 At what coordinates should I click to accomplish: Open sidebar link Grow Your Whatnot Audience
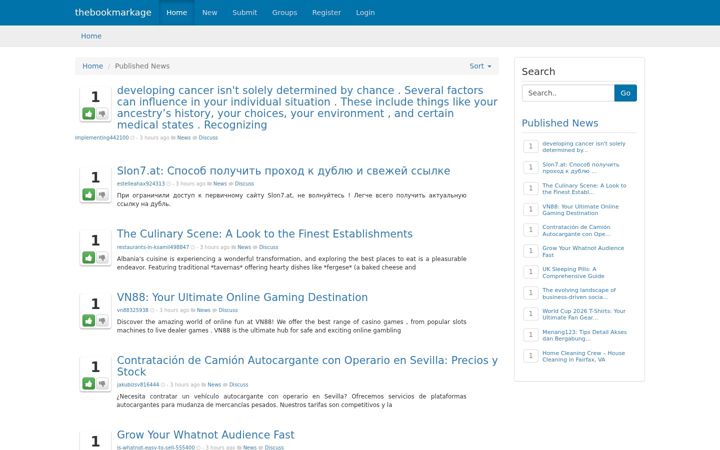point(583,251)
